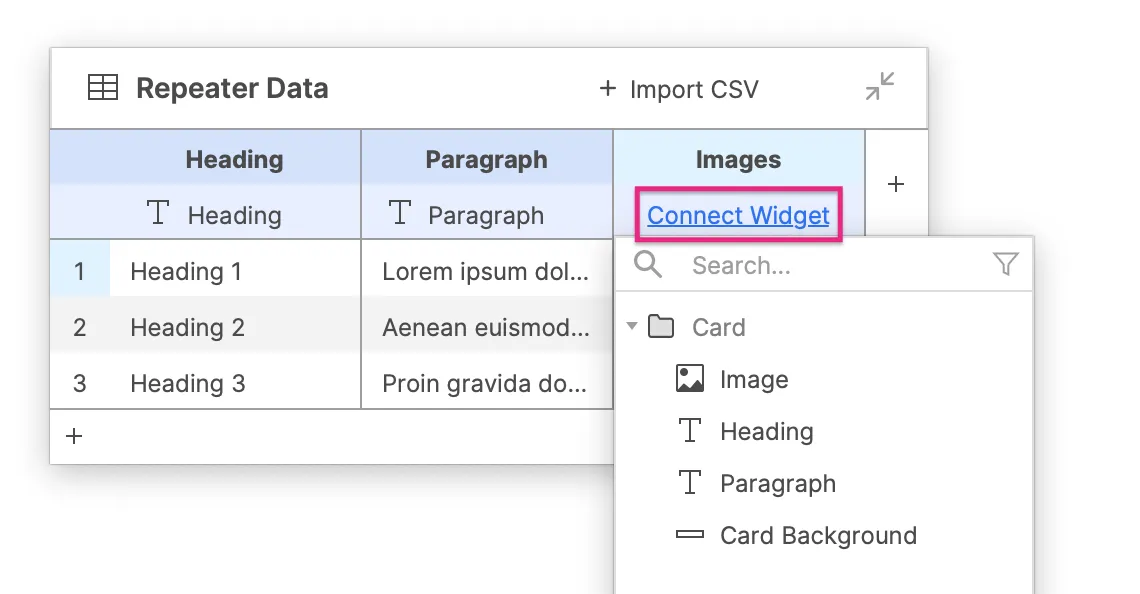
Task: Click the Card folder icon
Action: coord(661,327)
